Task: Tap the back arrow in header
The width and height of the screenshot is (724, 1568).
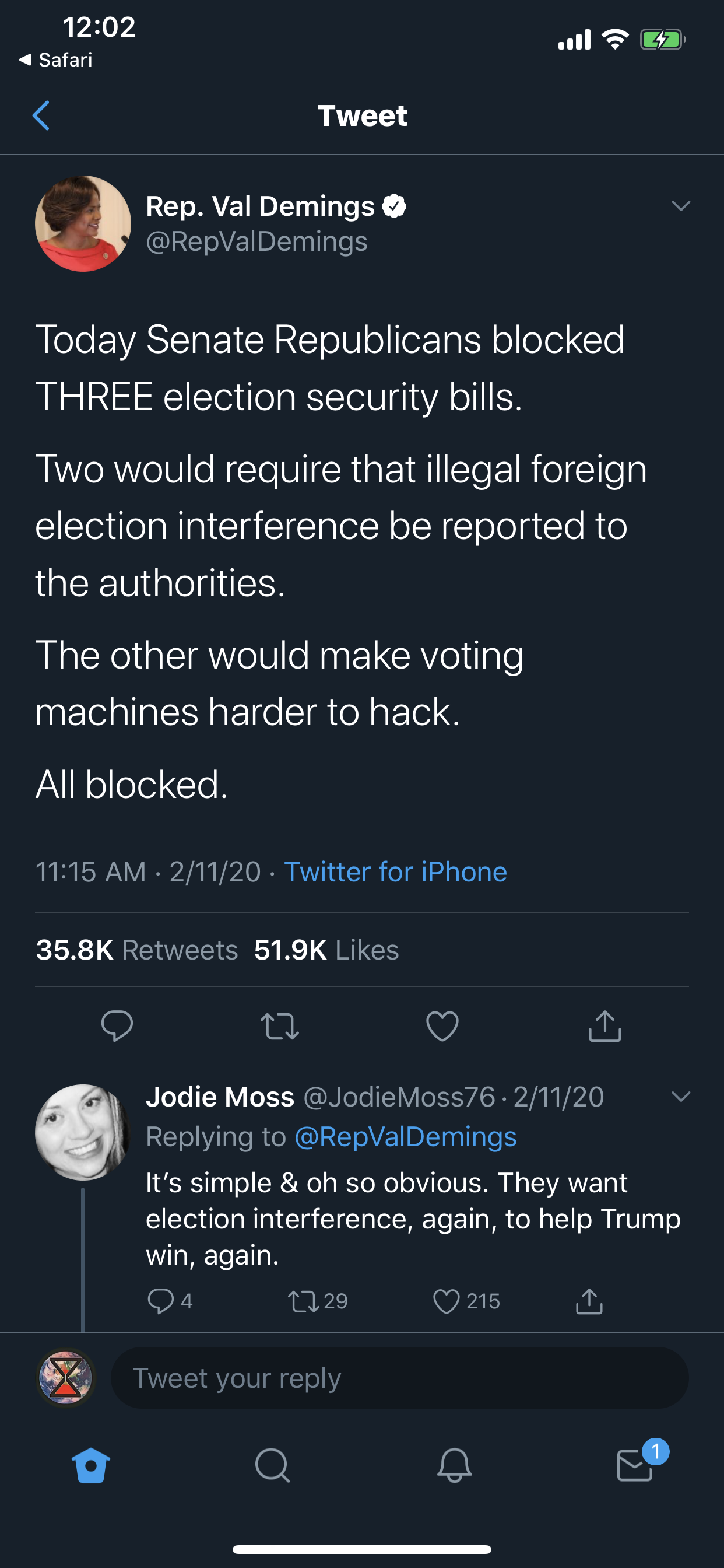Action: 41,116
